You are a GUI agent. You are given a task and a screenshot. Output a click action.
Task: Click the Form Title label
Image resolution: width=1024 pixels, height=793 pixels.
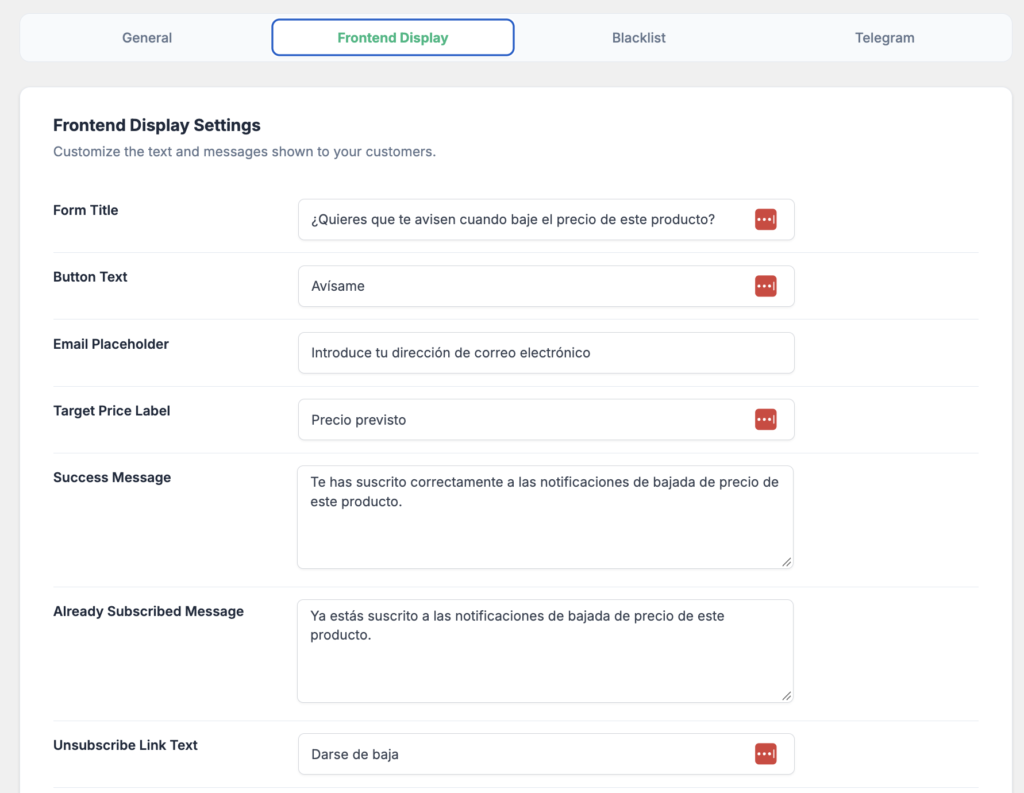[86, 210]
